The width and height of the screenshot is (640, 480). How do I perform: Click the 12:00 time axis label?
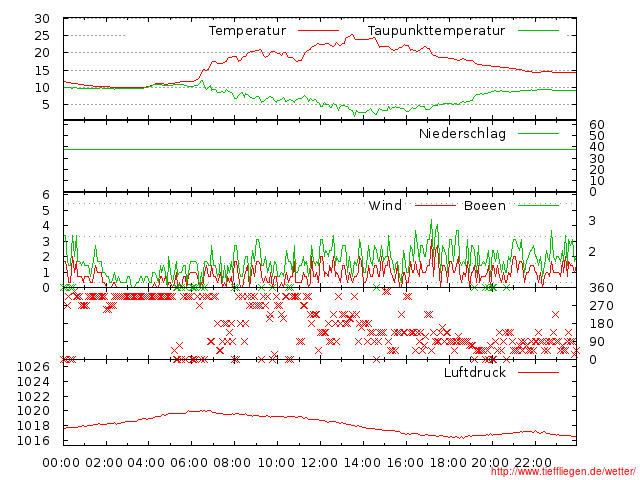tap(319, 463)
